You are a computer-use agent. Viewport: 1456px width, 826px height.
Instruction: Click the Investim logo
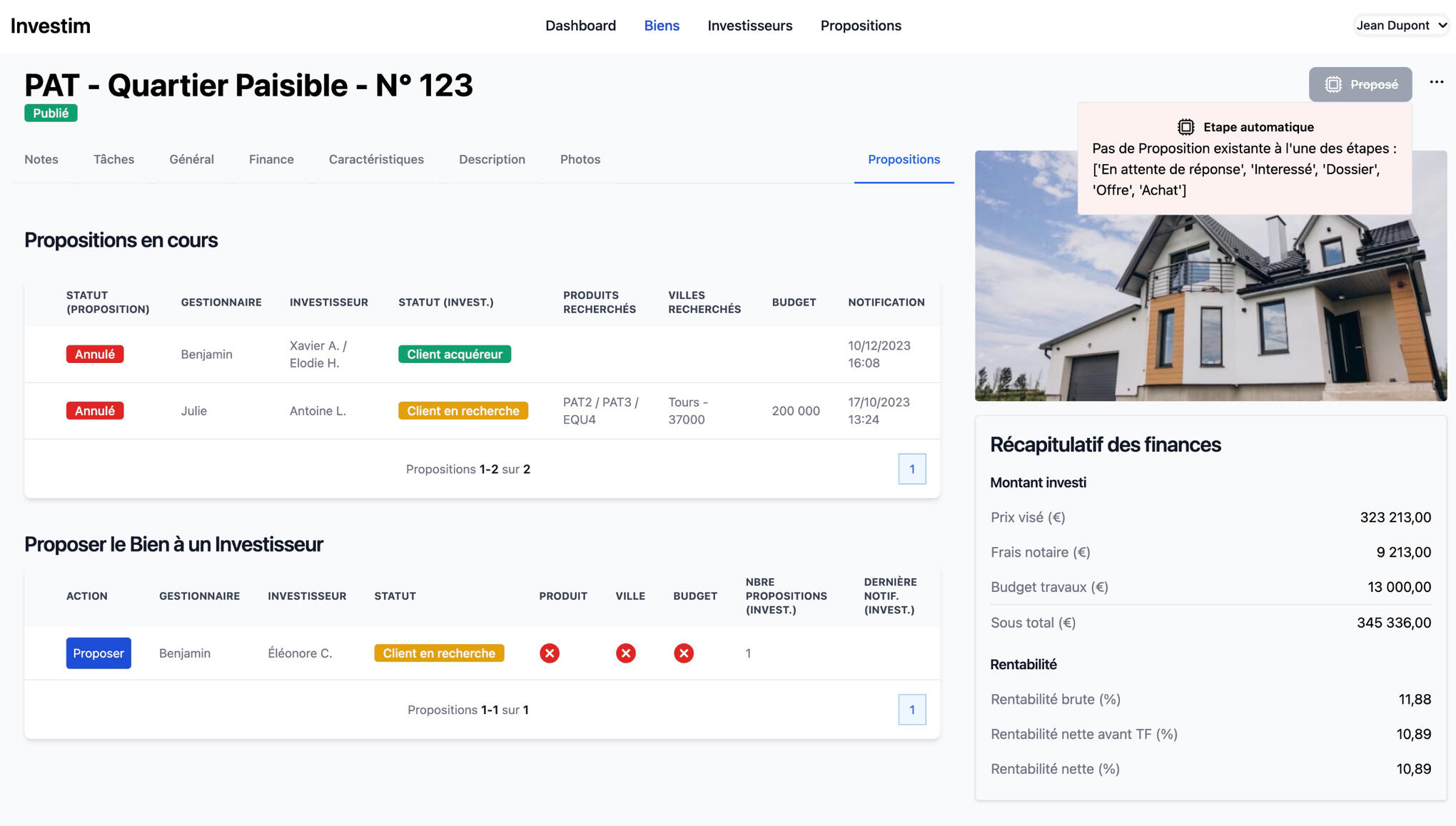51,26
